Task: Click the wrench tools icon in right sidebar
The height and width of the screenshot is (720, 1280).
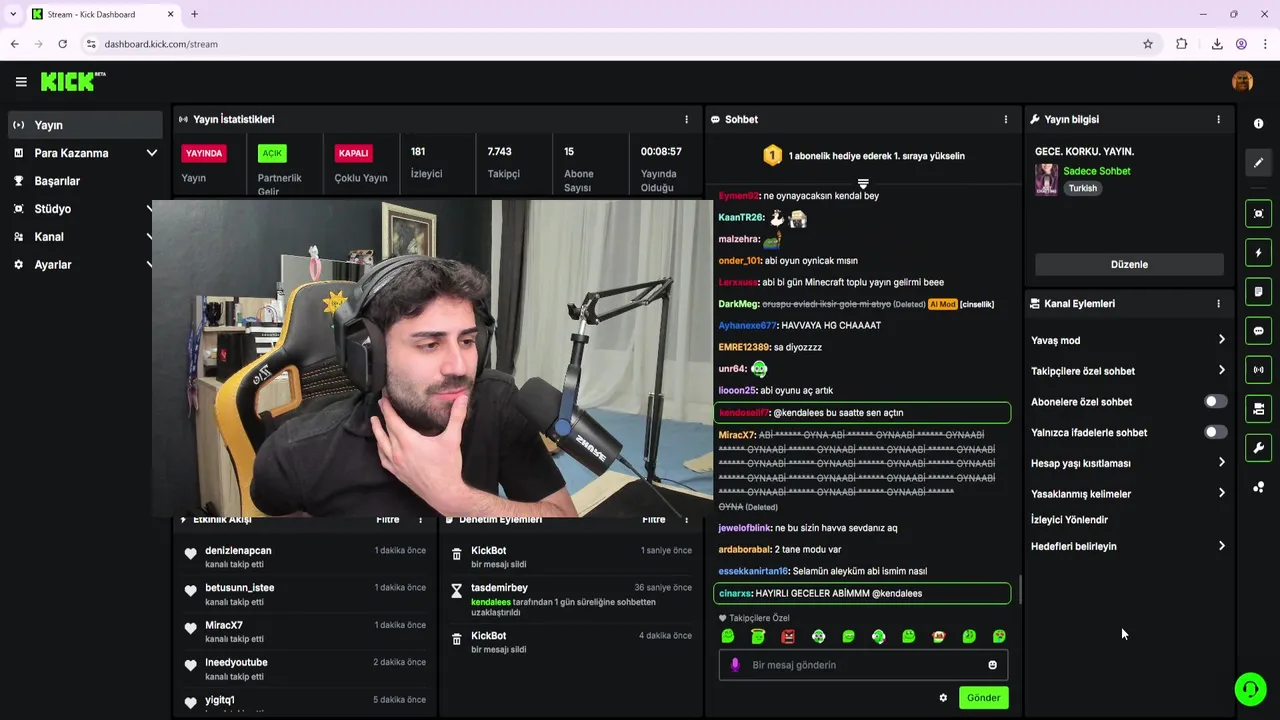Action: (x=1258, y=448)
